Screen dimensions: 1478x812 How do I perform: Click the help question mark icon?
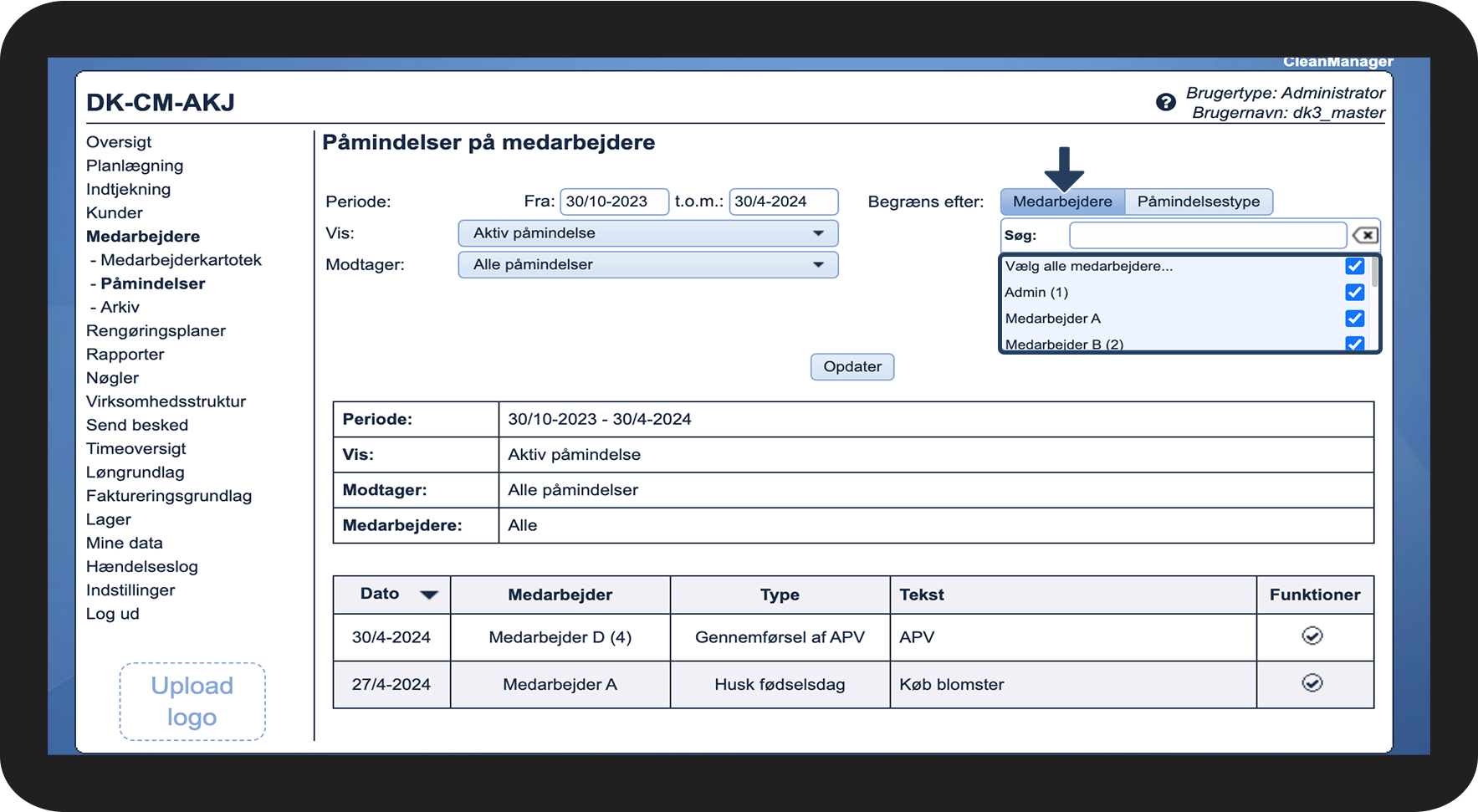coord(1165,102)
